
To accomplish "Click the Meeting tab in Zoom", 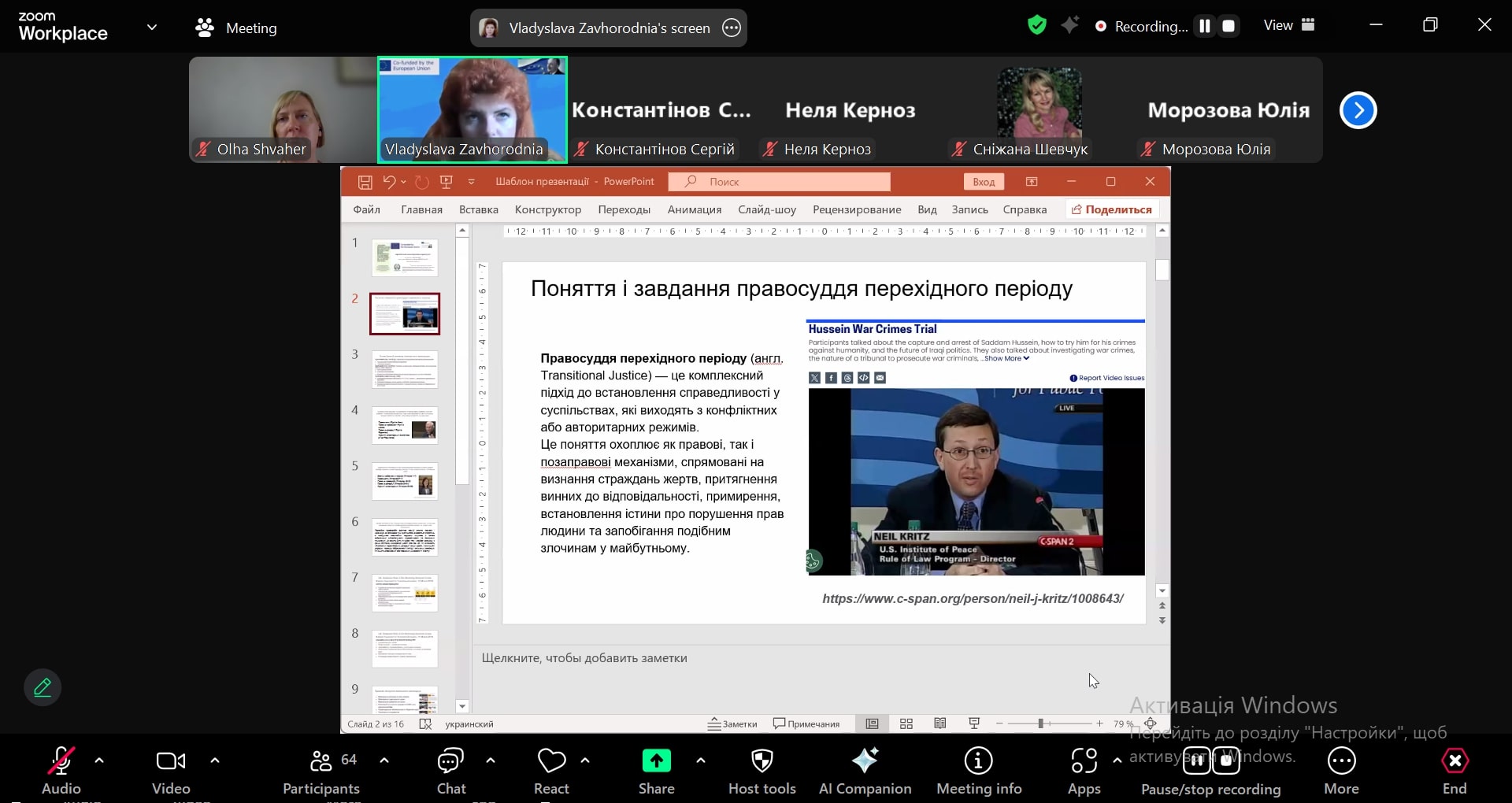I will click(236, 28).
